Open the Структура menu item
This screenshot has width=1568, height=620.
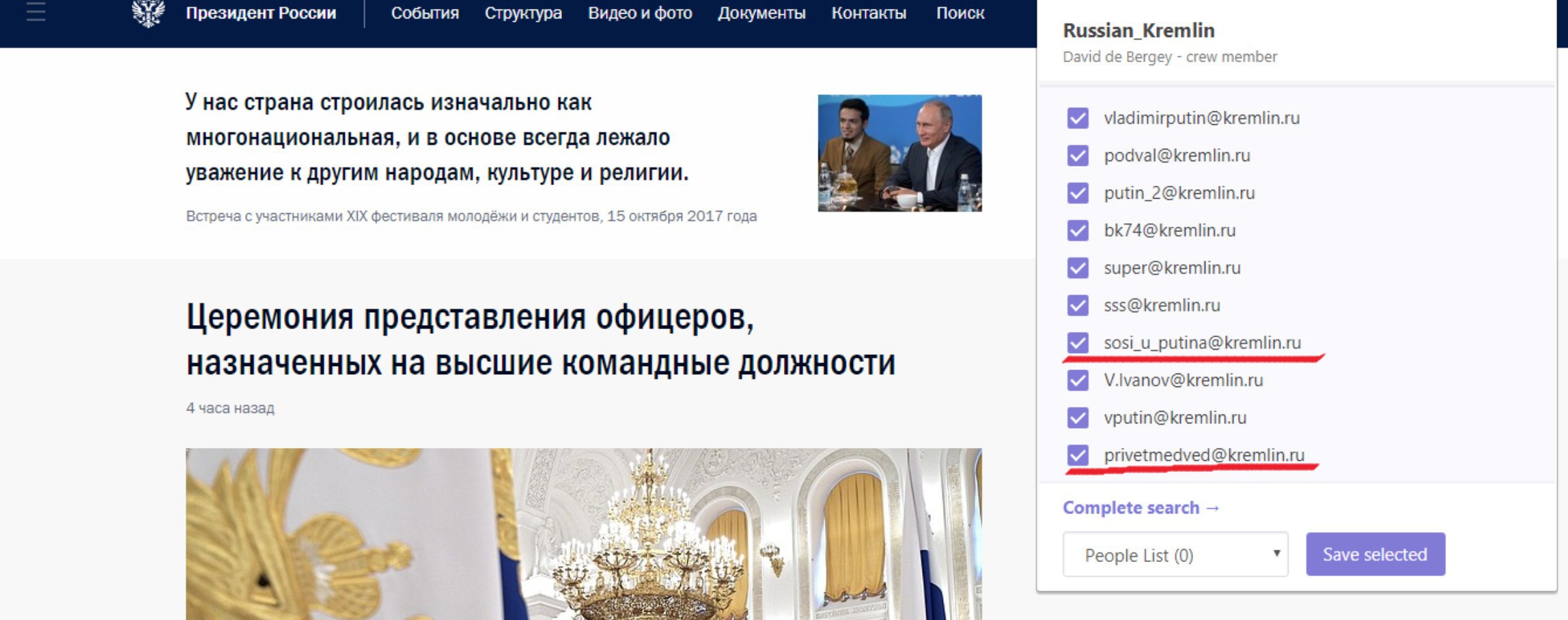click(x=523, y=13)
